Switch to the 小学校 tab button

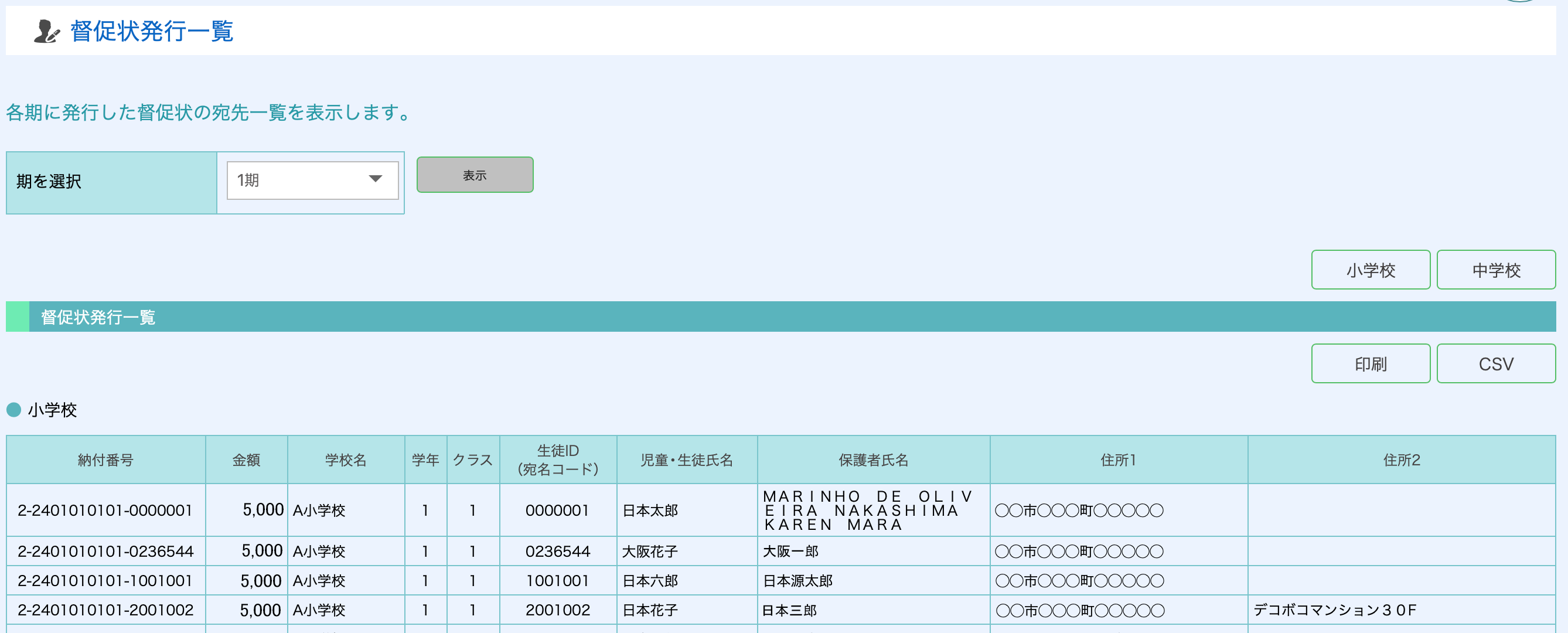click(x=1370, y=270)
